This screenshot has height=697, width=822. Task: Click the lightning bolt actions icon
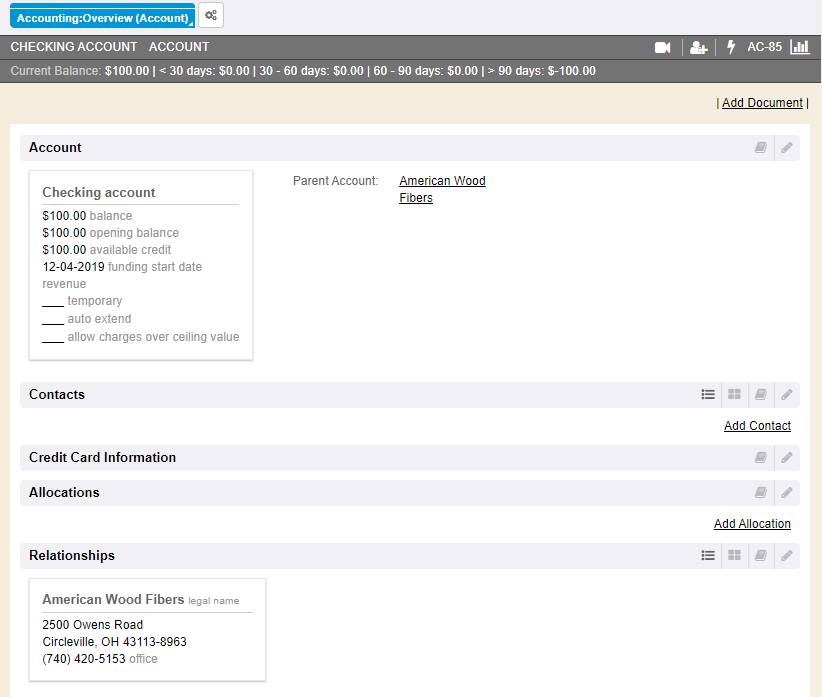point(731,47)
